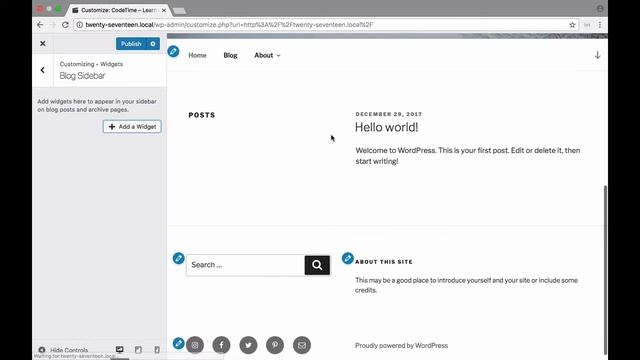Open the Pinterest social icon
This screenshot has width=640, height=360.
pos(275,345)
